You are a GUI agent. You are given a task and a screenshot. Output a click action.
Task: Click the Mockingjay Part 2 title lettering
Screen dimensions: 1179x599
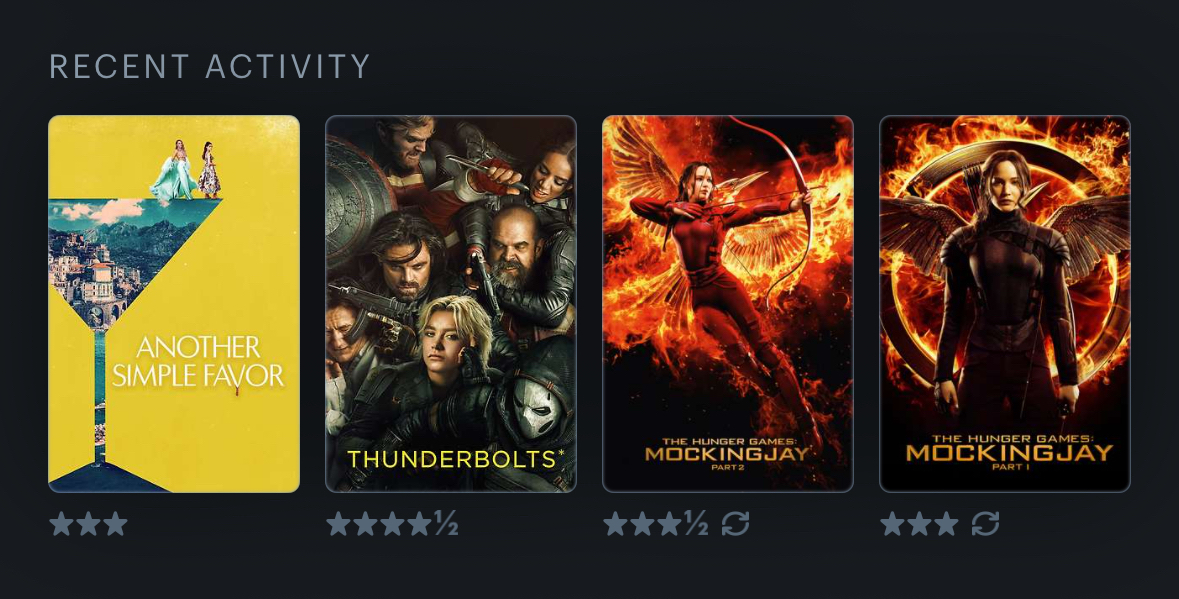727,453
